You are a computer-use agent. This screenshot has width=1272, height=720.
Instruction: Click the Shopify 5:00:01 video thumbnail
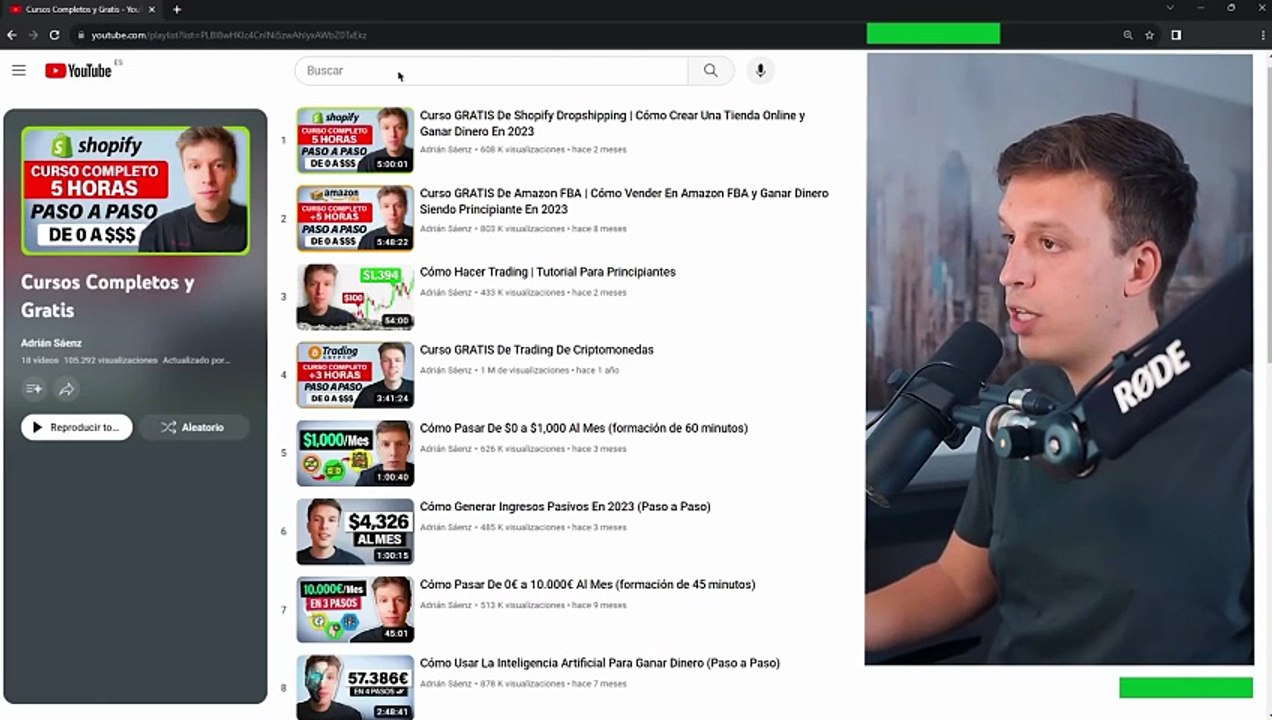coord(355,140)
